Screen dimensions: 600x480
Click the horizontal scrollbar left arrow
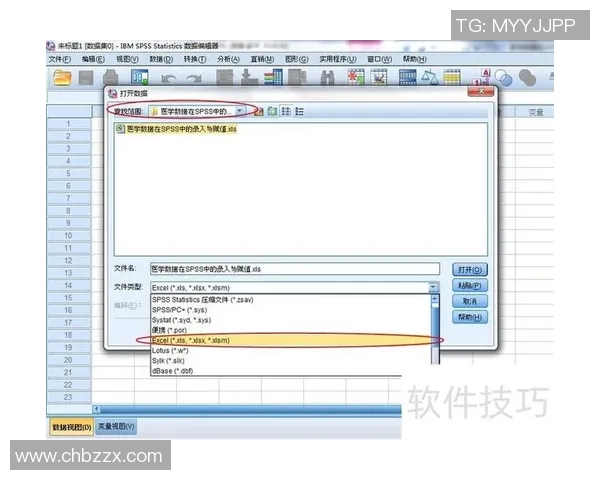click(x=97, y=409)
